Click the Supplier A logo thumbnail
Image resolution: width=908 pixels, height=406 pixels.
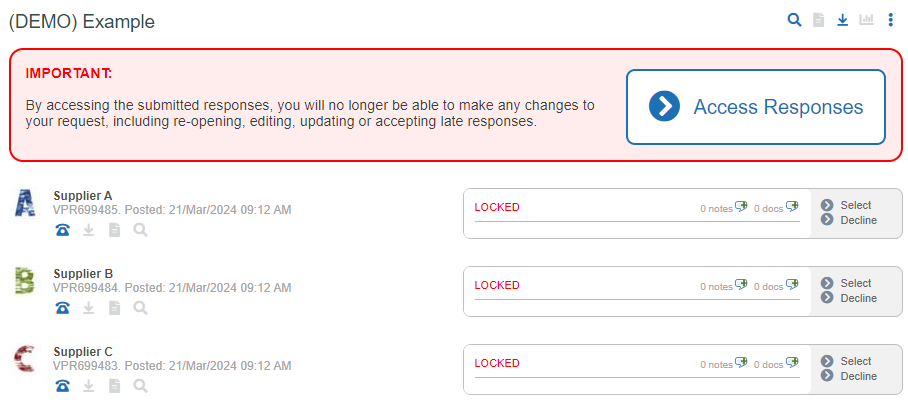click(24, 203)
